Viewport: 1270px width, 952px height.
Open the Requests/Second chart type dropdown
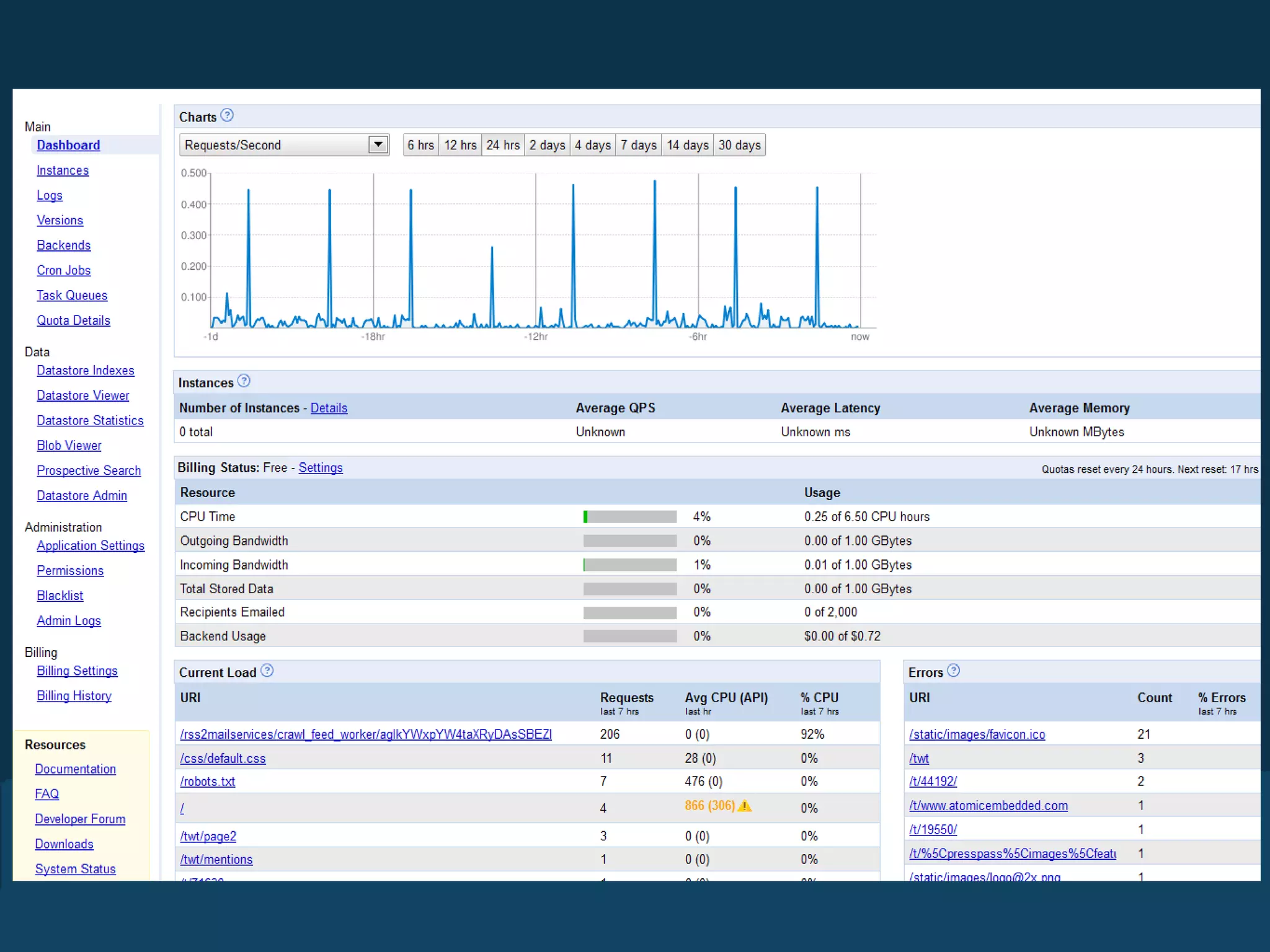[378, 144]
